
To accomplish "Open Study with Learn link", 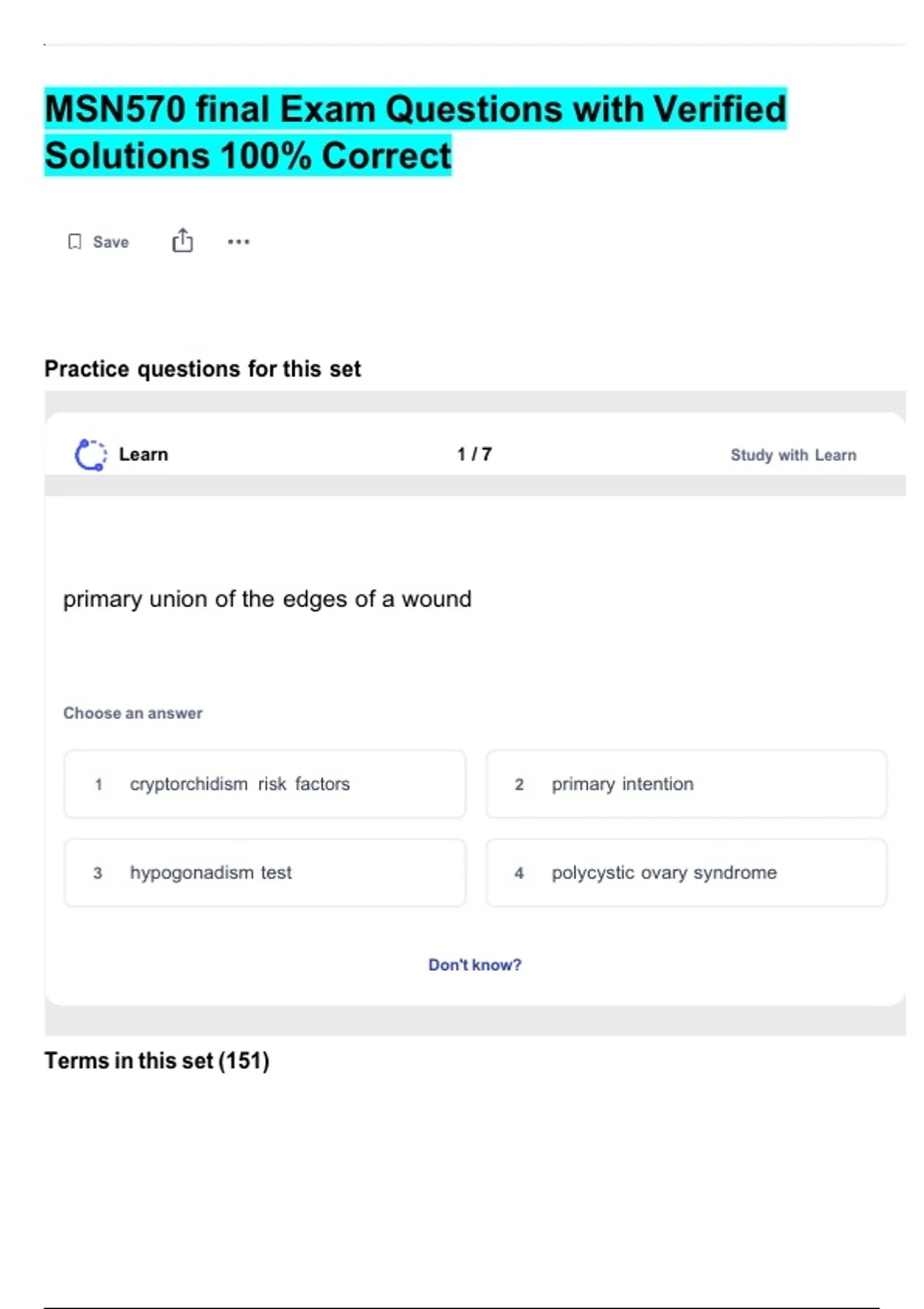I will pos(793,455).
